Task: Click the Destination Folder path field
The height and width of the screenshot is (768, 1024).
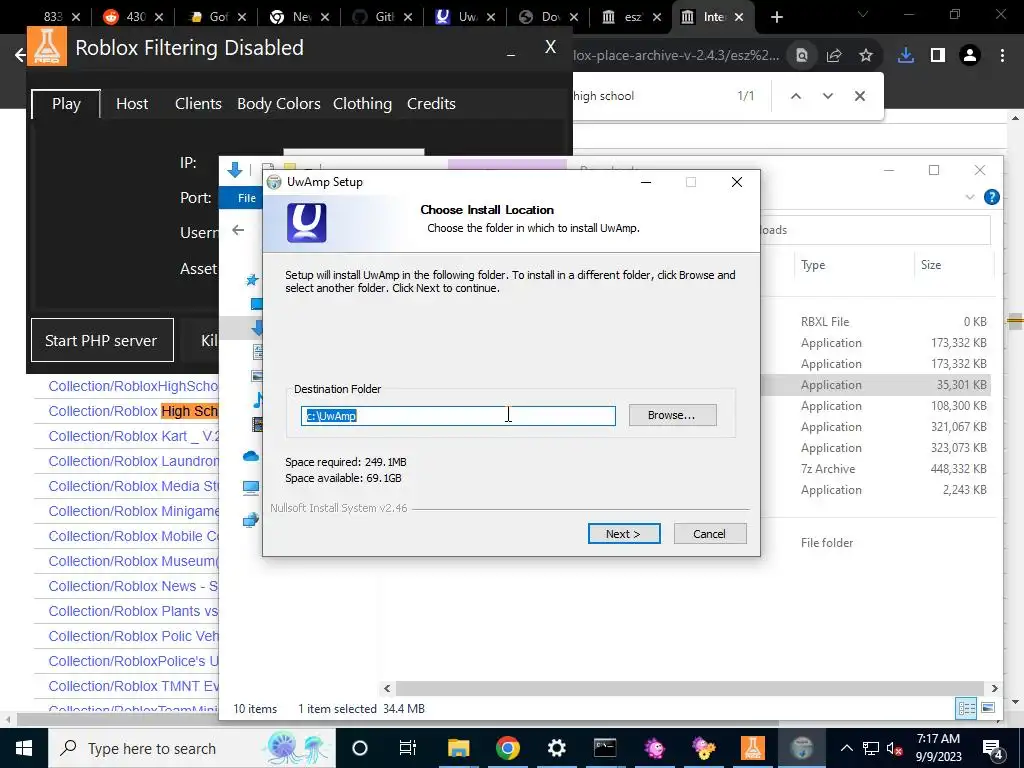Action: tap(458, 416)
